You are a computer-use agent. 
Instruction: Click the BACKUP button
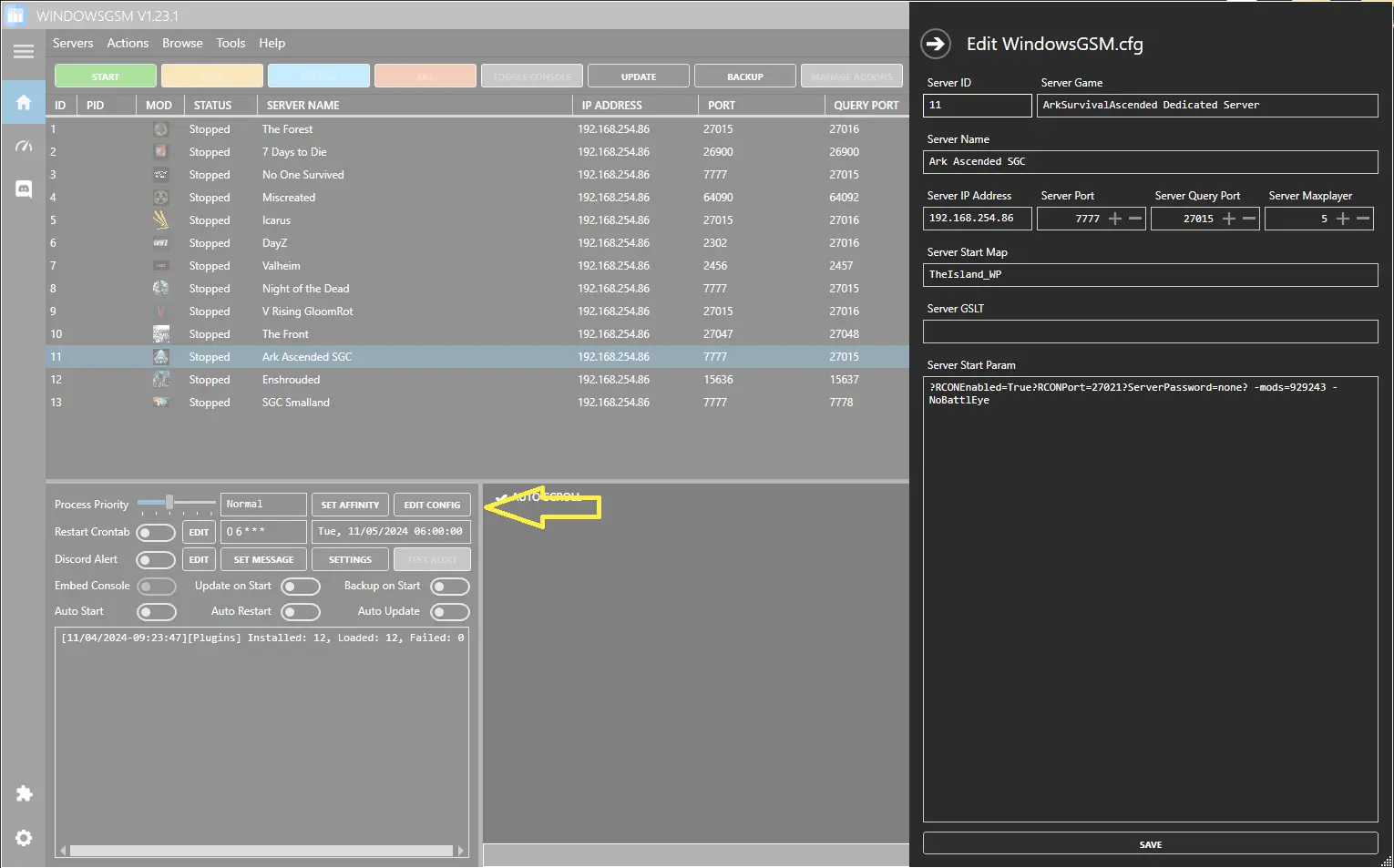[x=745, y=77]
